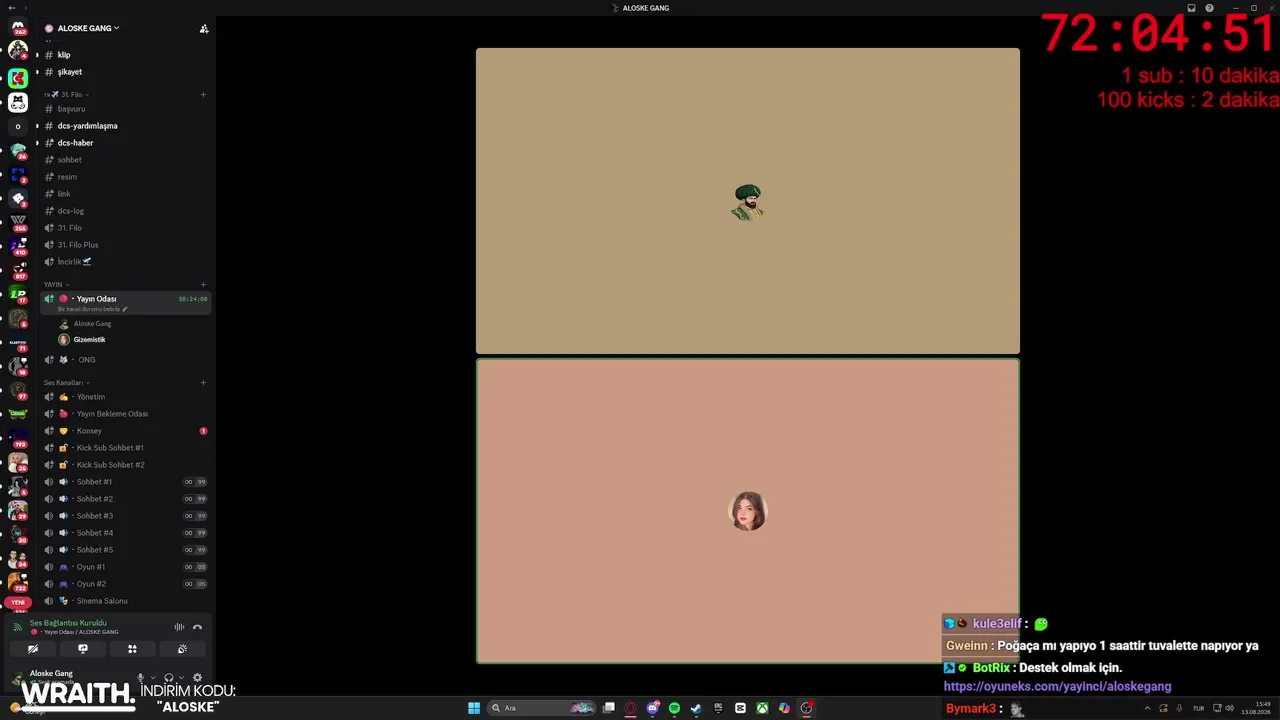Click the Gizemistik woman avatar video tile

748,511
